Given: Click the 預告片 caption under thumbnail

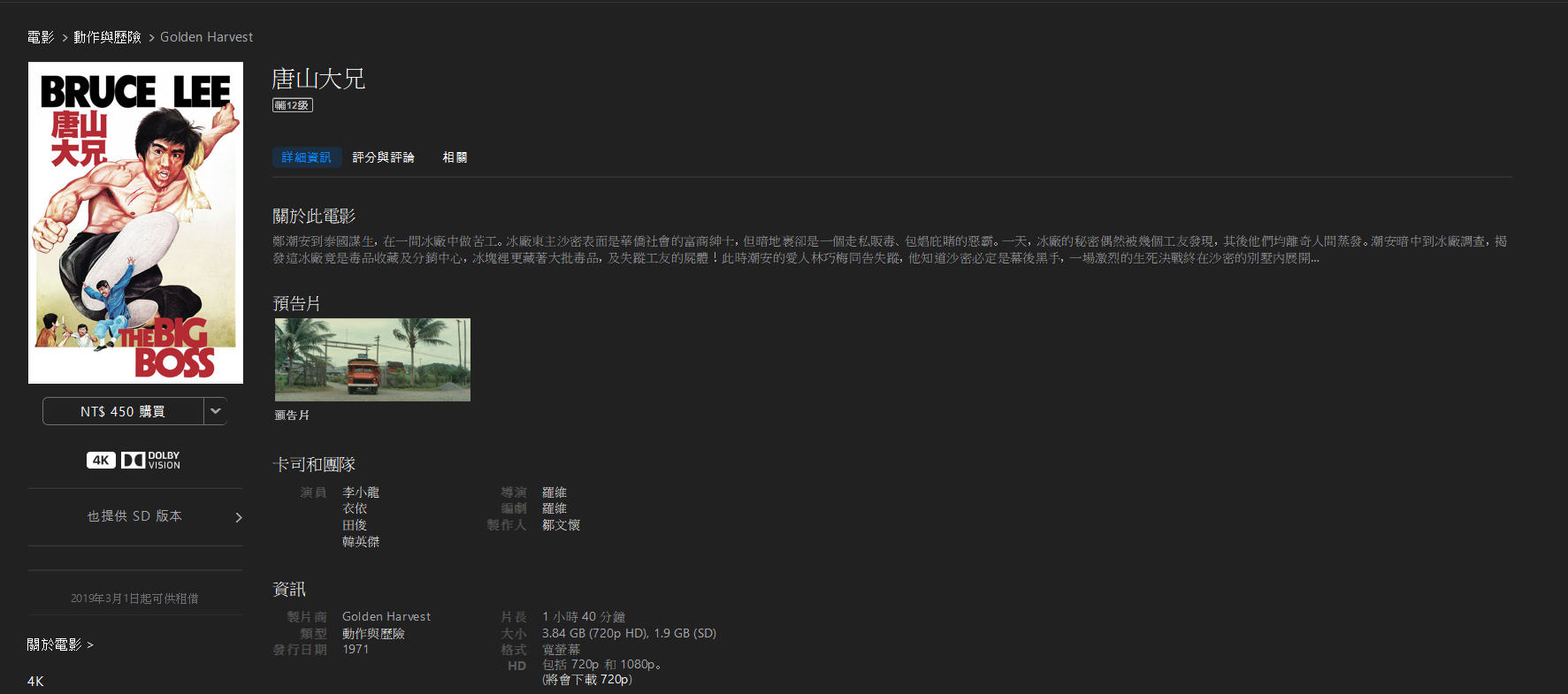Looking at the screenshot, I should tap(292, 416).
